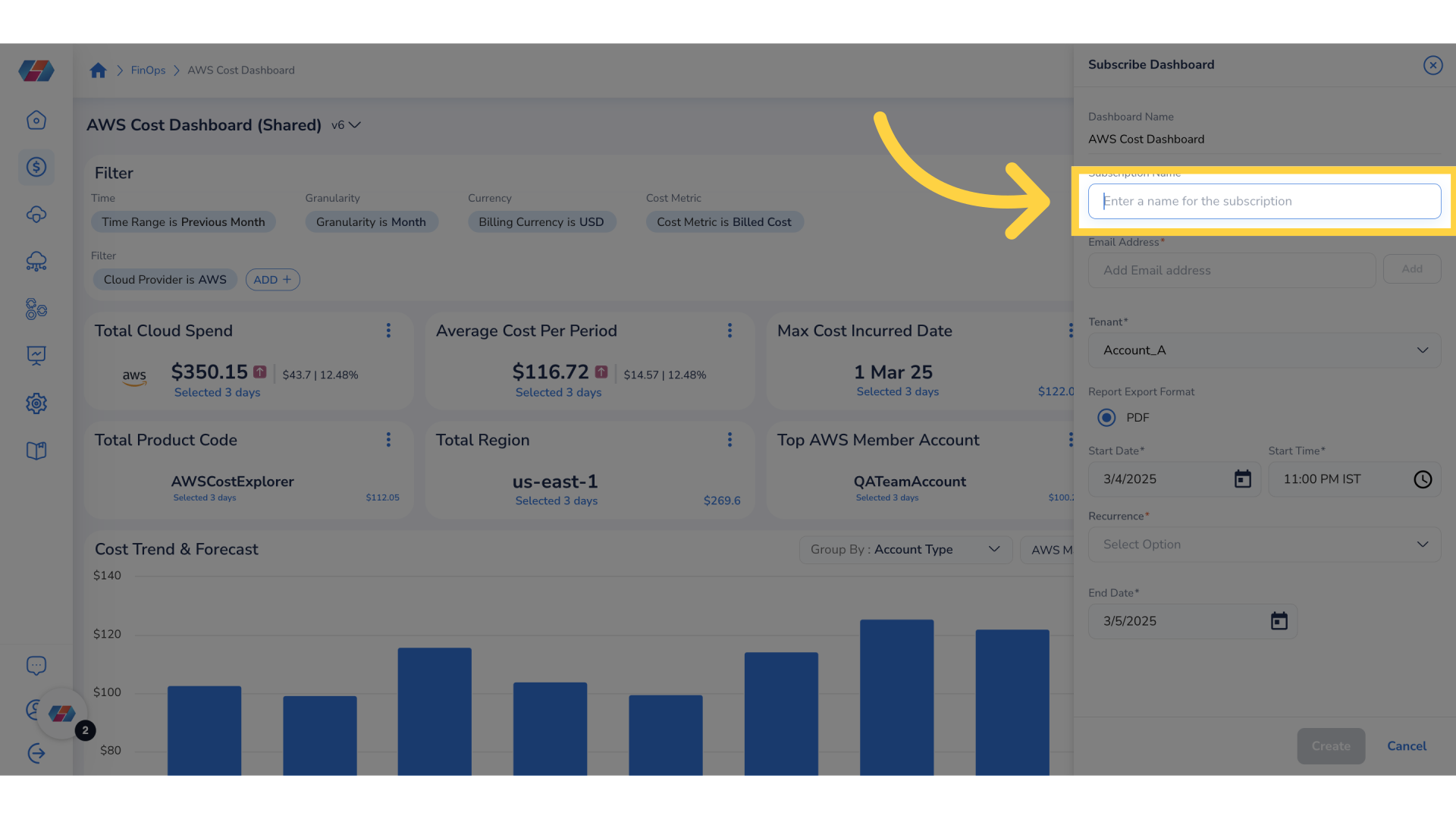The image size is (1456, 819).
Task: Click the Total Cloud Spend increase indicator
Action: tap(260, 372)
